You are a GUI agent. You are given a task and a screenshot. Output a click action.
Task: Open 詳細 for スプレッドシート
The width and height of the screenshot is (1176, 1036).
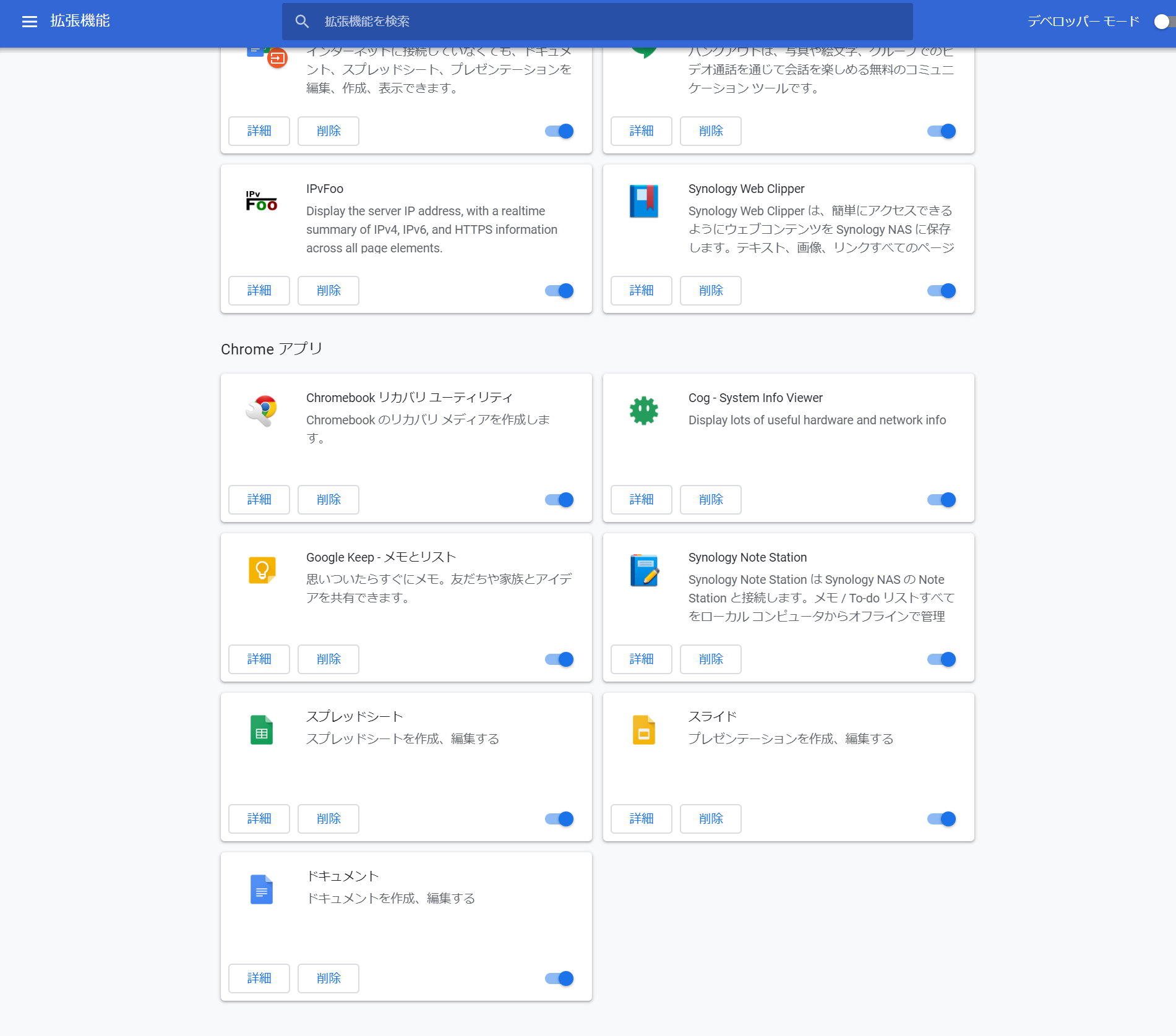(259, 819)
